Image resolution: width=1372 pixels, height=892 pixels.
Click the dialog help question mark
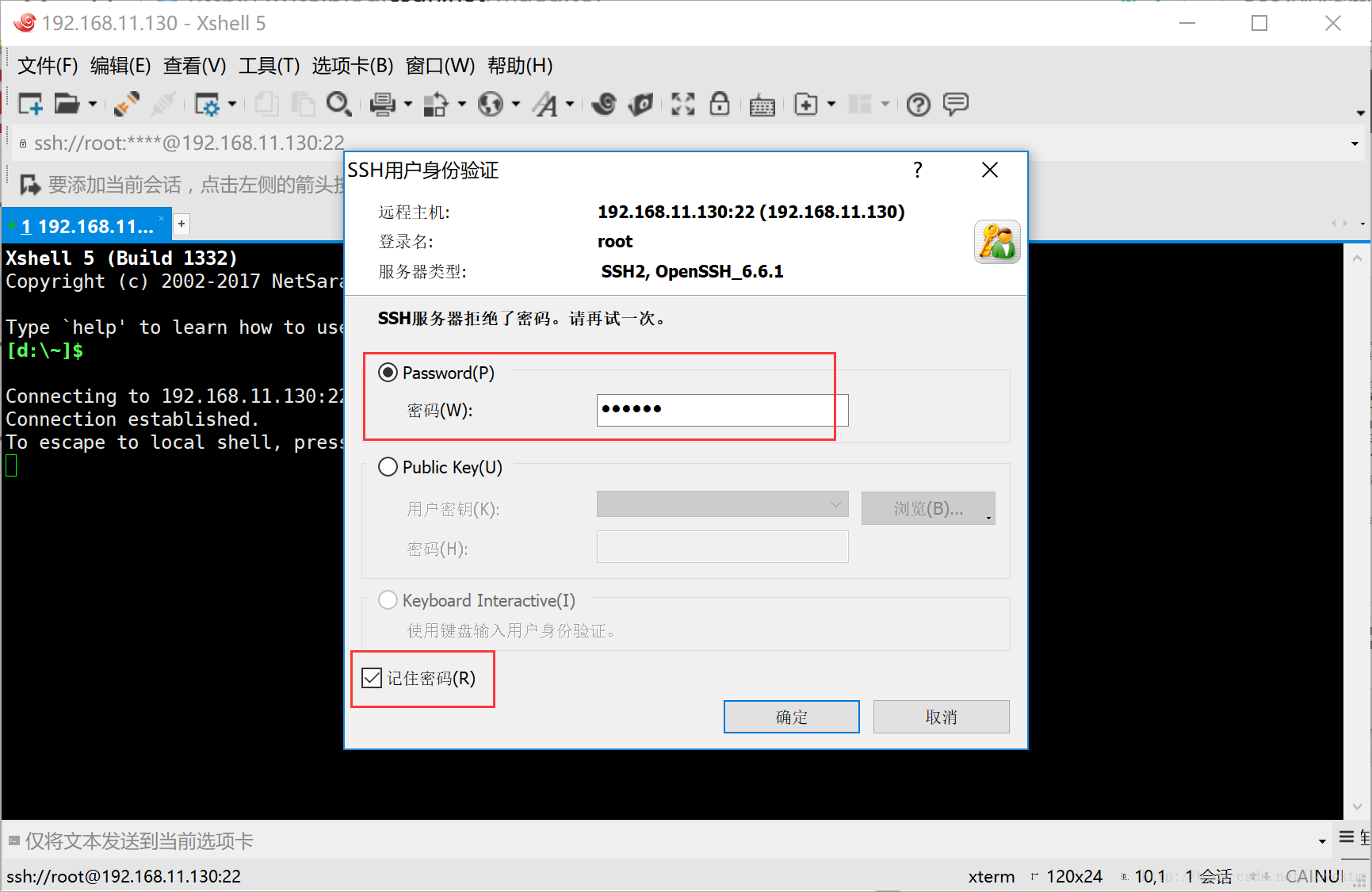coord(918,170)
